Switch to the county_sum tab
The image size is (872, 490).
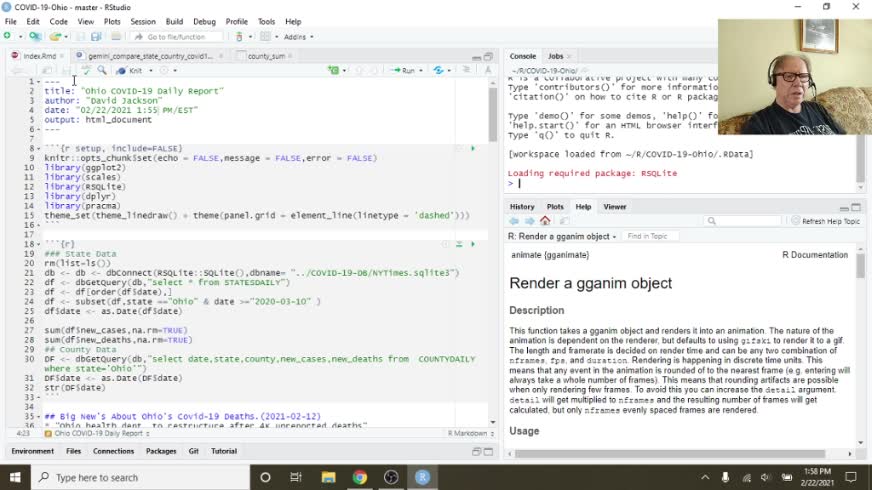coord(266,56)
